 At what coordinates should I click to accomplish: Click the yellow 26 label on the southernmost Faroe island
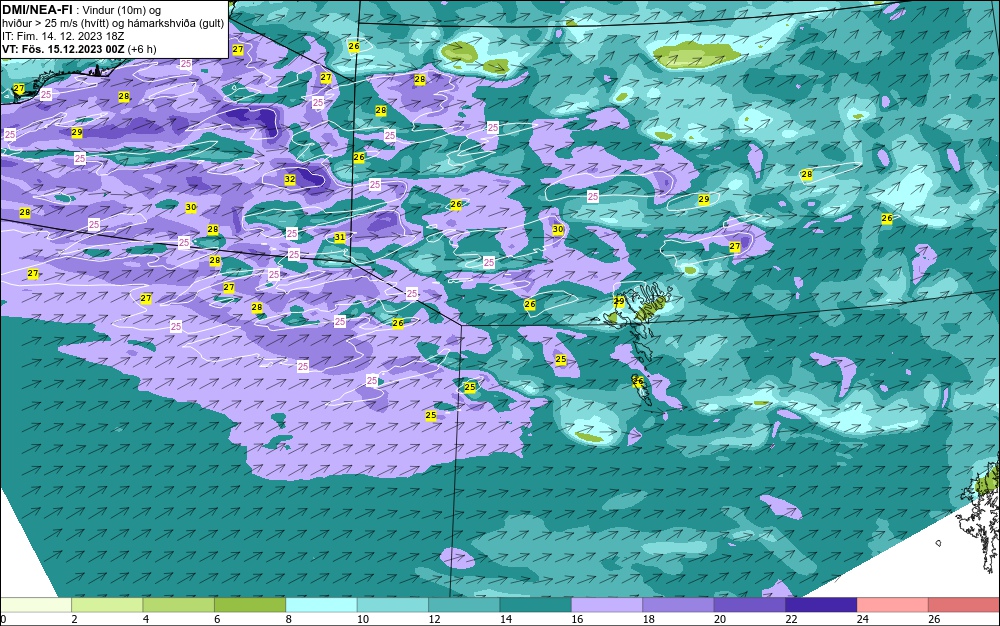click(638, 381)
